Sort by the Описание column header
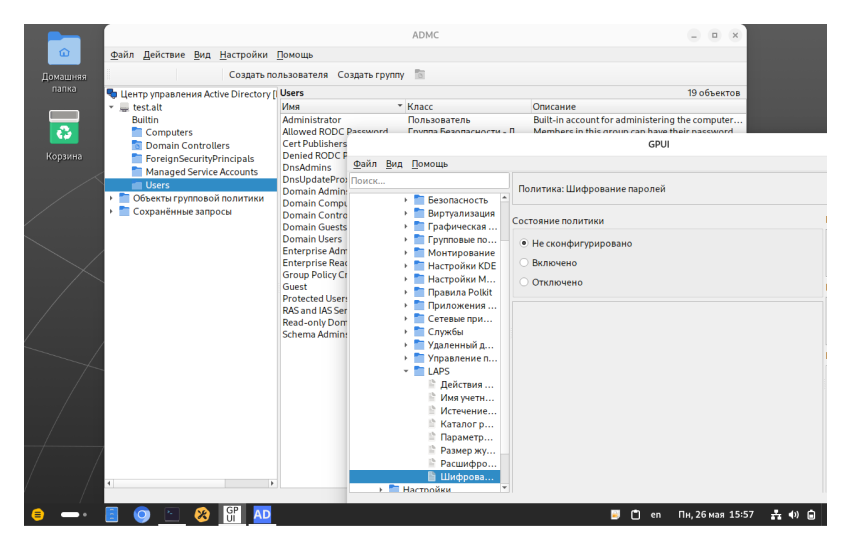This screenshot has width=851, height=550. [638, 106]
